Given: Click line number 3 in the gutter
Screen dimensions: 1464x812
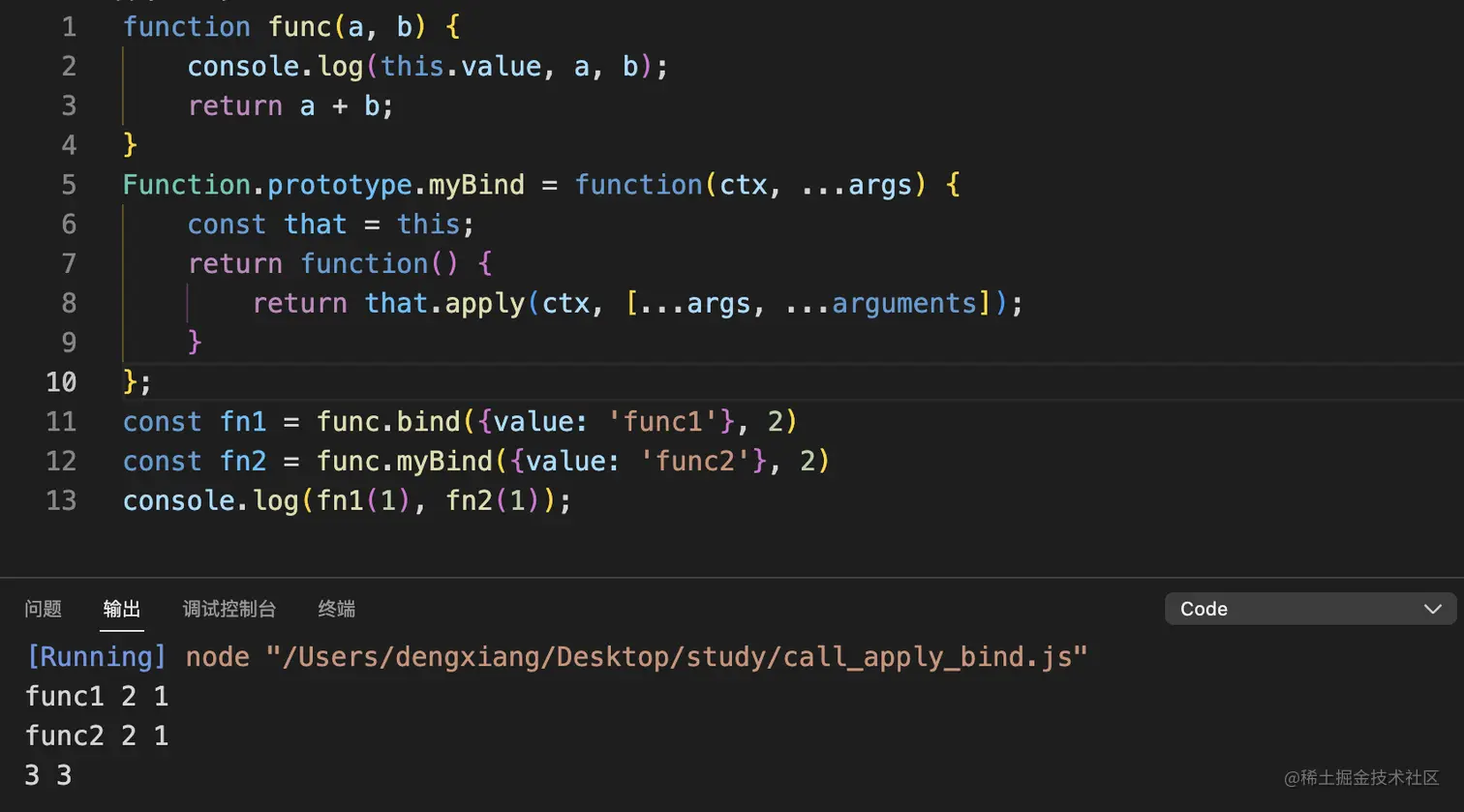Looking at the screenshot, I should click(x=69, y=105).
